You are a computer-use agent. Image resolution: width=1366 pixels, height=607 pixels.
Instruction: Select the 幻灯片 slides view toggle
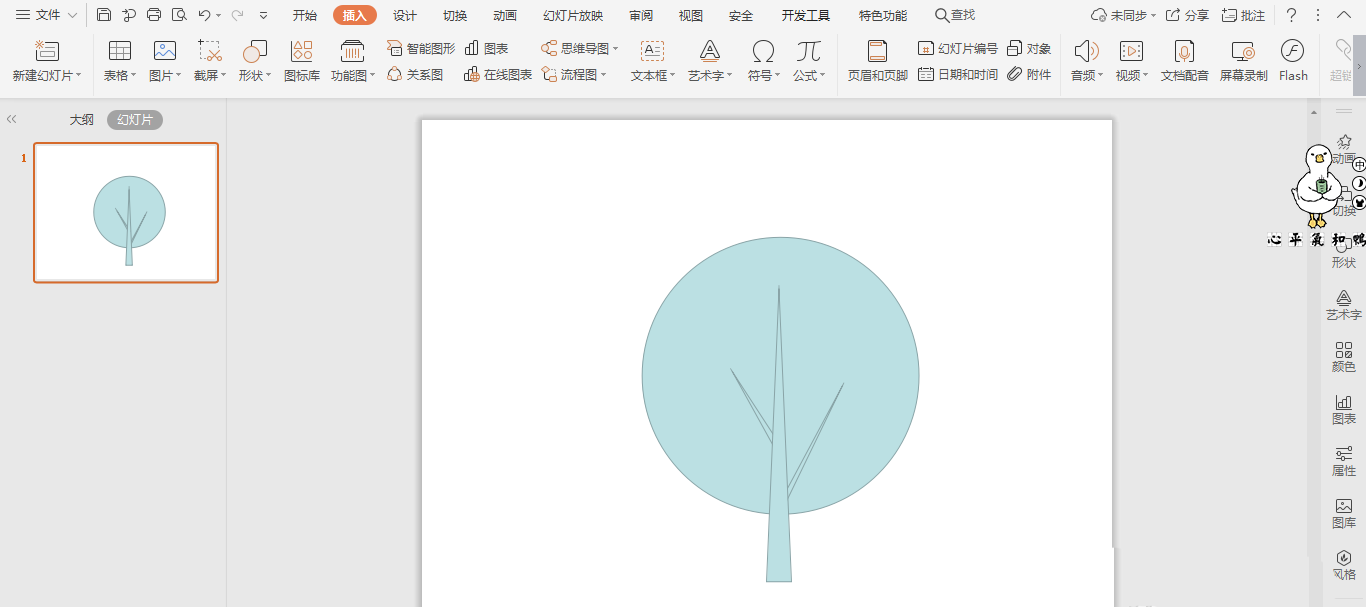pos(135,120)
